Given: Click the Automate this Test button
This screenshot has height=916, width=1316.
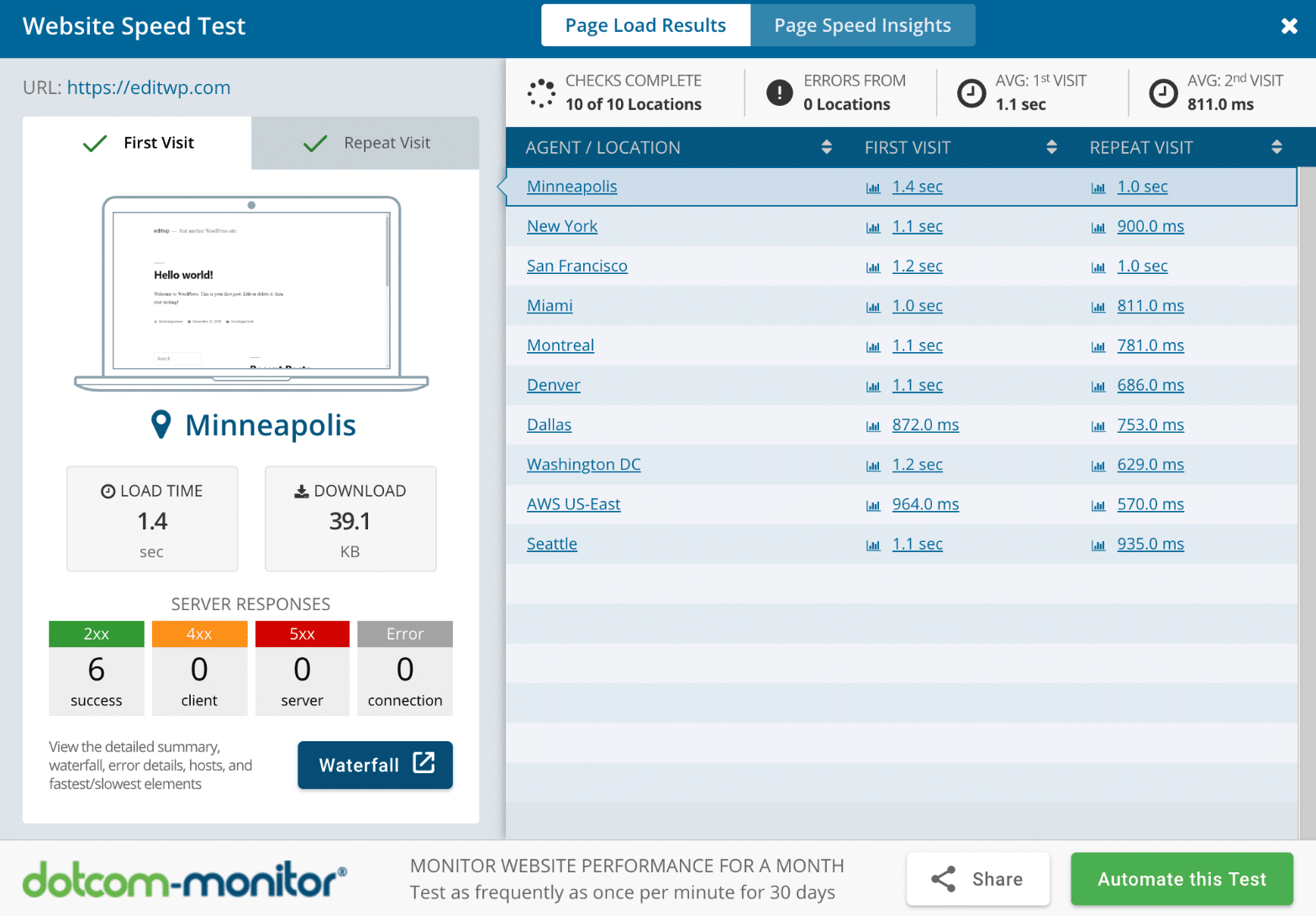Looking at the screenshot, I should (x=1181, y=878).
